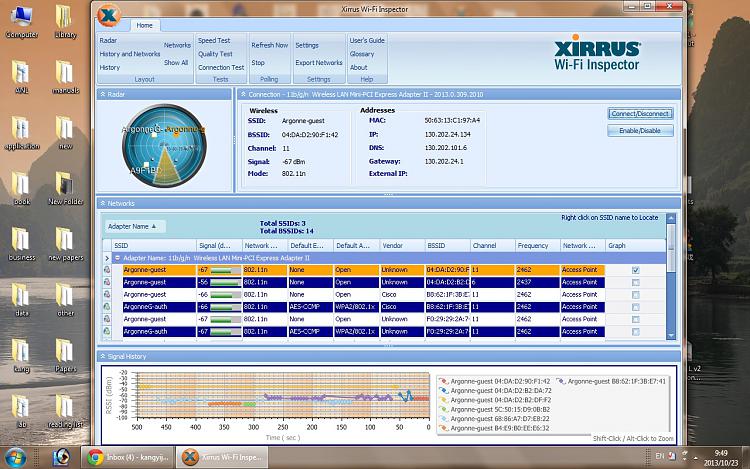Select legend entry Argonne-guest B4:E9:B0:EE:E6:32
Viewport: 750px width, 469px height.
[x=495, y=428]
